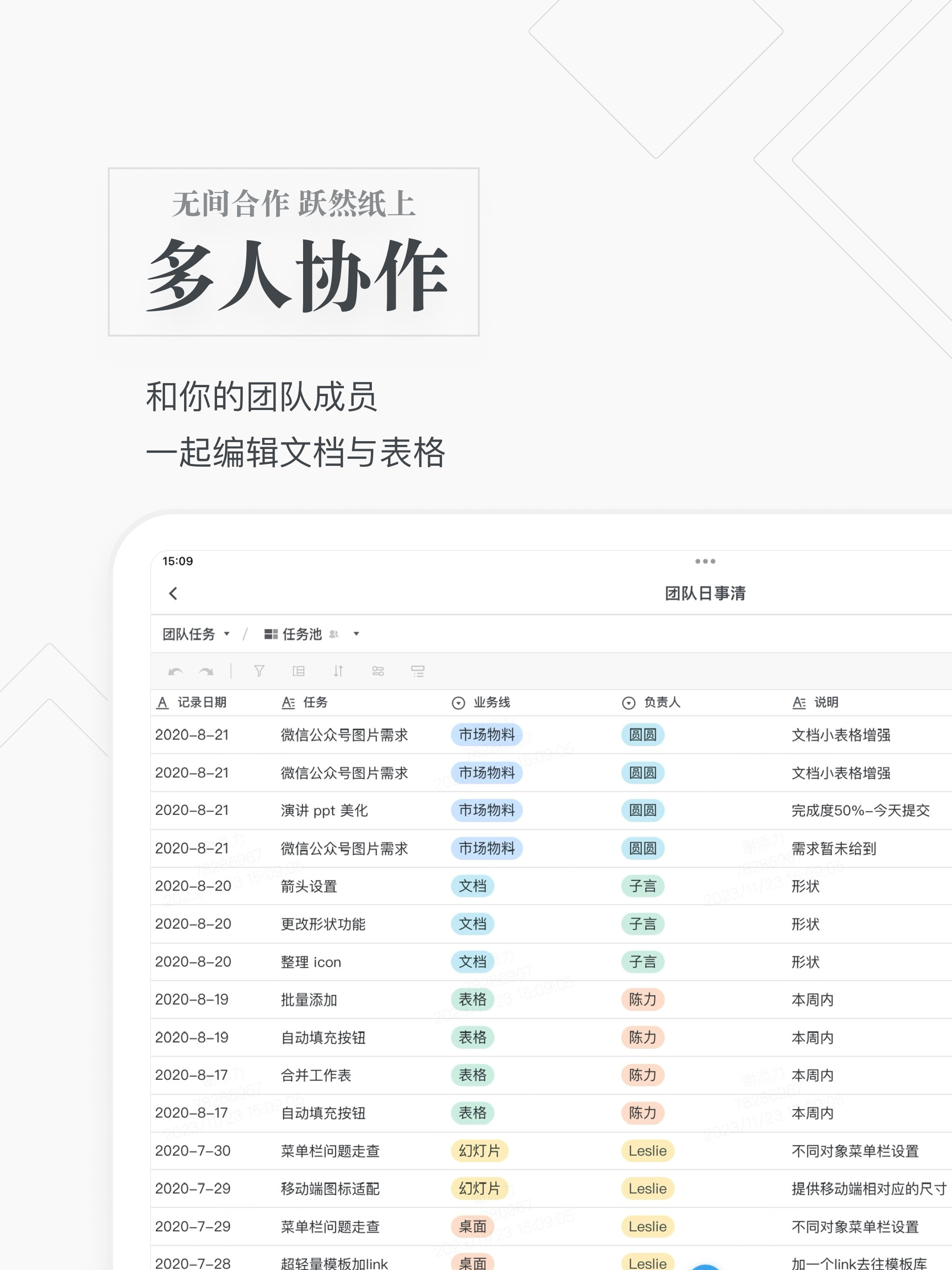Tap the three-dot menu at top
Image resolution: width=952 pixels, height=1270 pixels.
[x=705, y=561]
